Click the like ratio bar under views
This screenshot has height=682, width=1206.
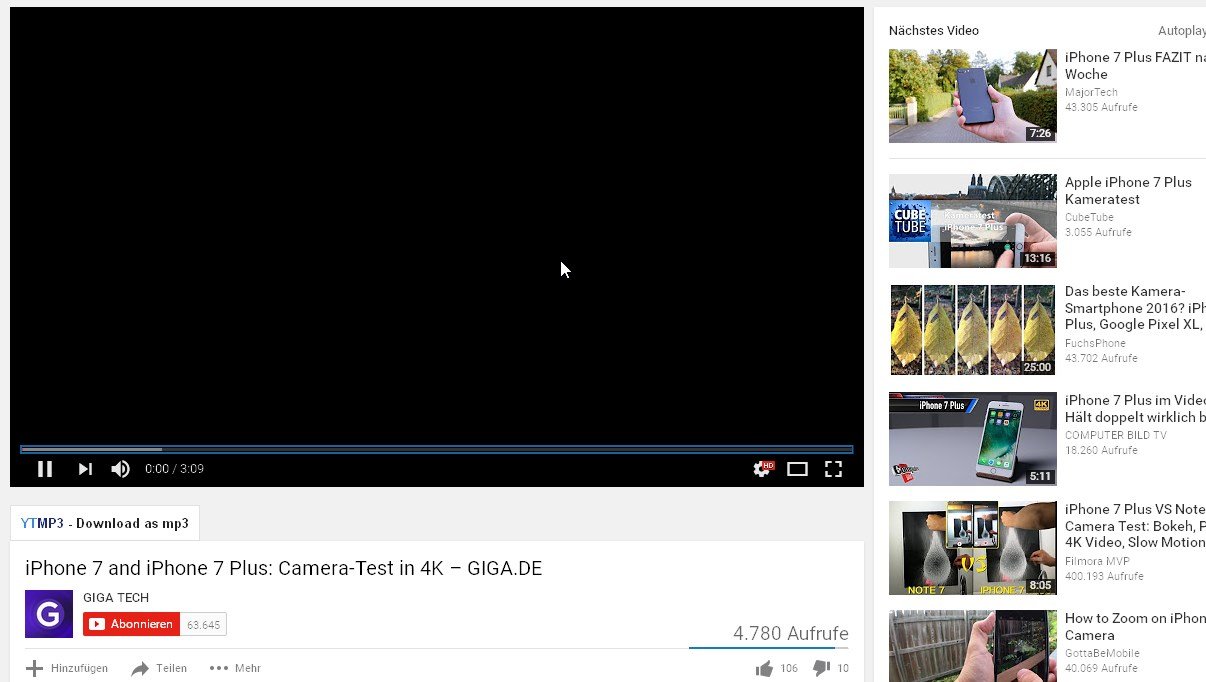pos(769,648)
